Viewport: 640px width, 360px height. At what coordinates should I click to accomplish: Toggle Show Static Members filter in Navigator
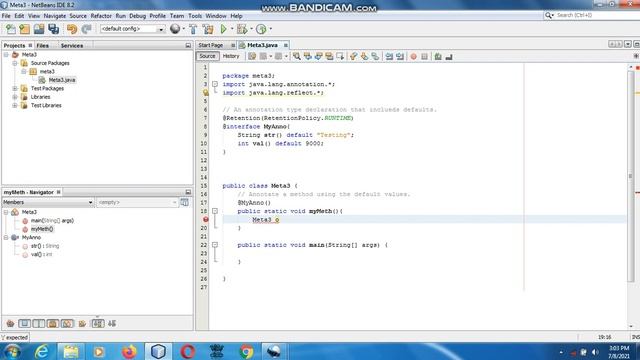39,324
